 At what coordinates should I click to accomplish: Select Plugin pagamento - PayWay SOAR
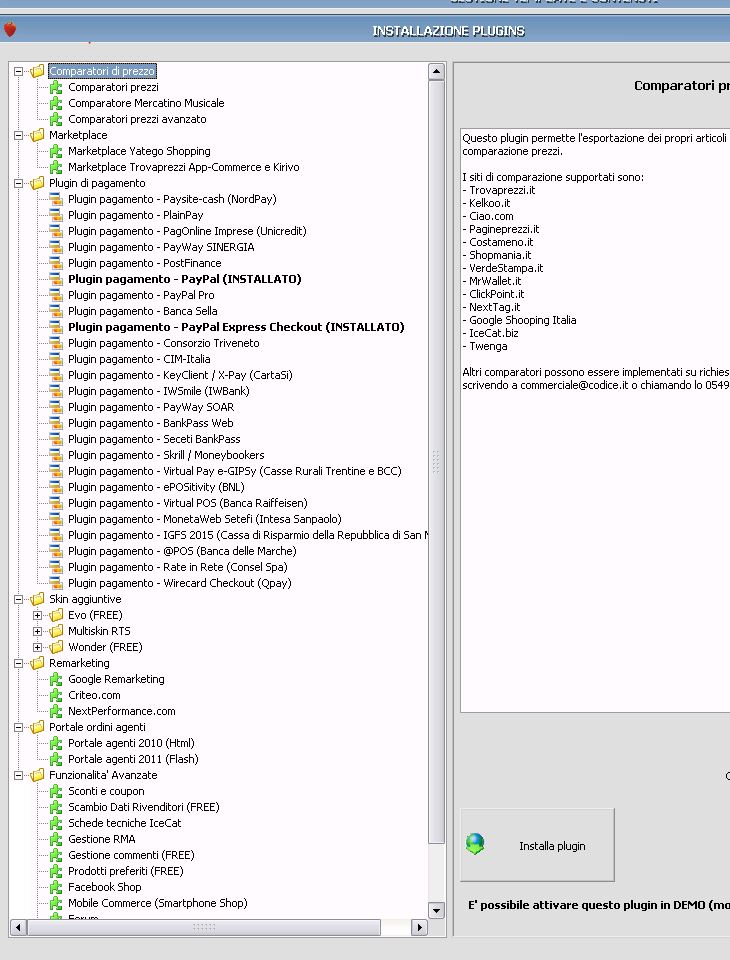(x=151, y=407)
